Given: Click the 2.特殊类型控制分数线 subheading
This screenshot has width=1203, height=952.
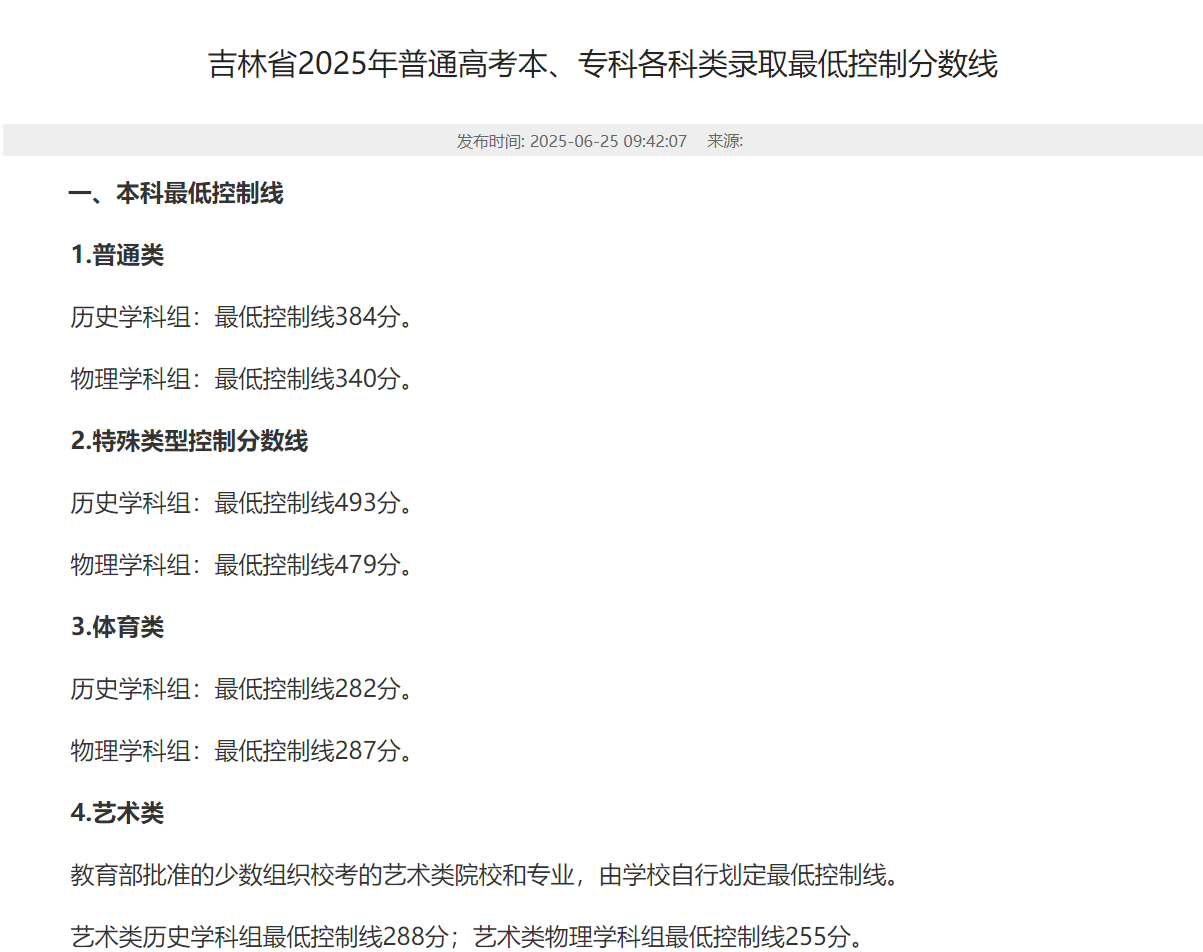Looking at the screenshot, I should click(189, 441).
